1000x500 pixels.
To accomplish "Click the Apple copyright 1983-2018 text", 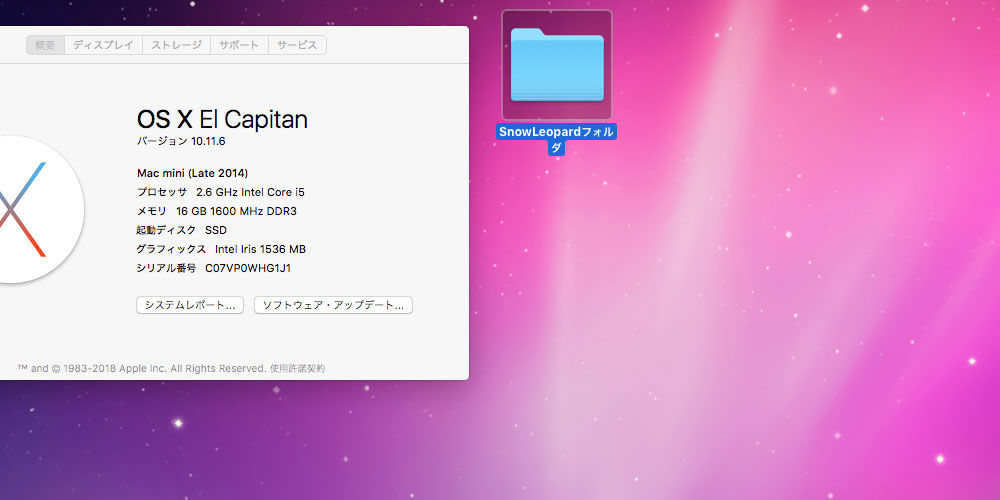I will pos(142,369).
